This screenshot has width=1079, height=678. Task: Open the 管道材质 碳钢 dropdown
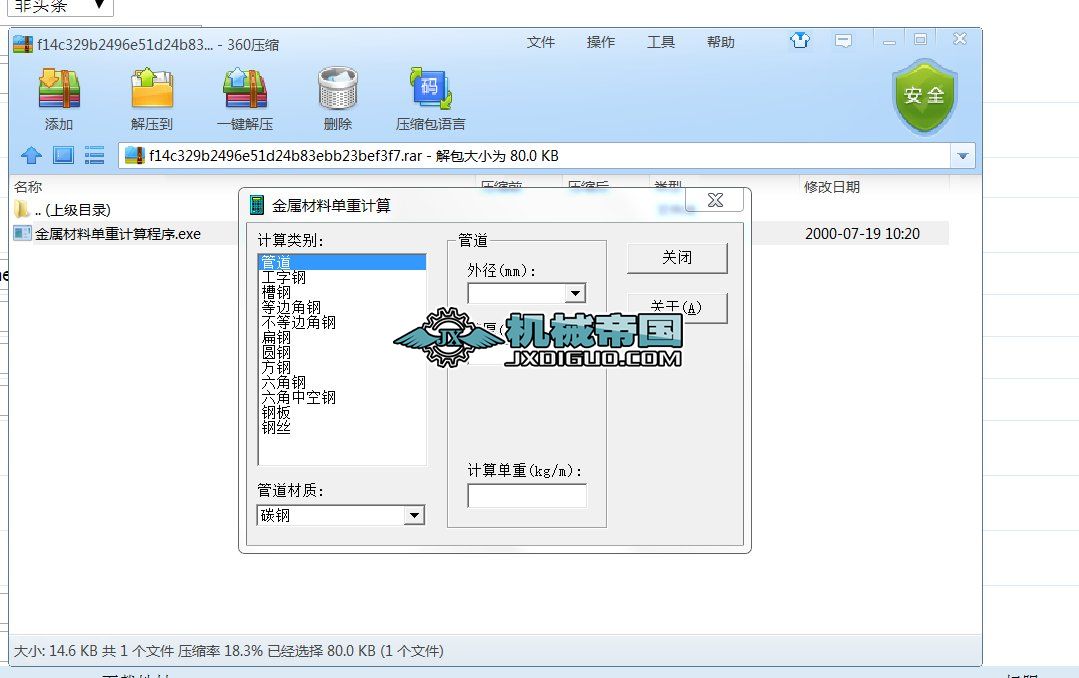pos(414,515)
